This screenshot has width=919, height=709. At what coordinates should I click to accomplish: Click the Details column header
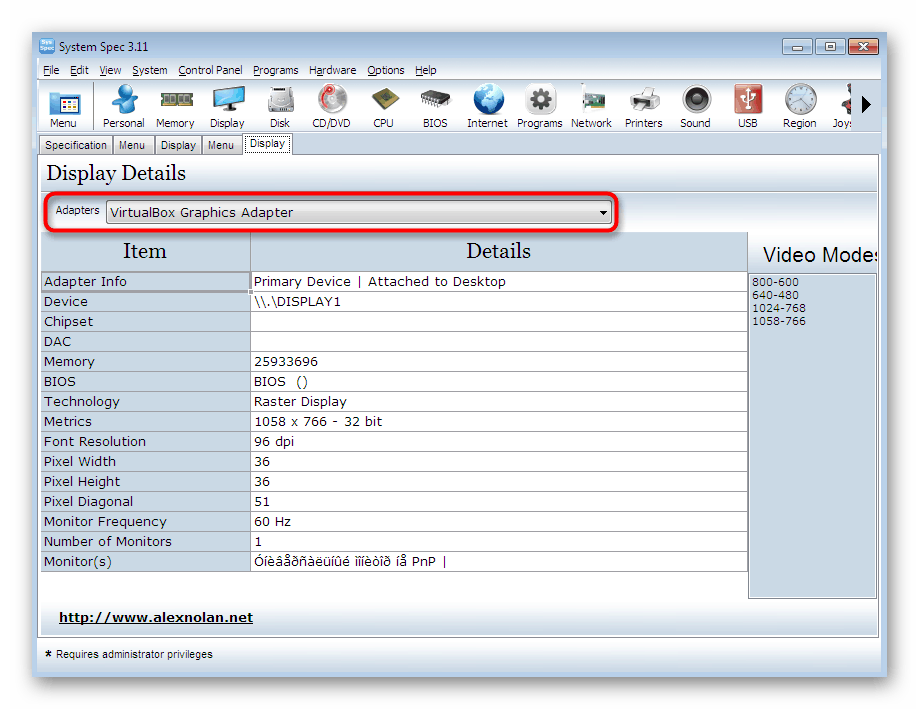click(499, 251)
